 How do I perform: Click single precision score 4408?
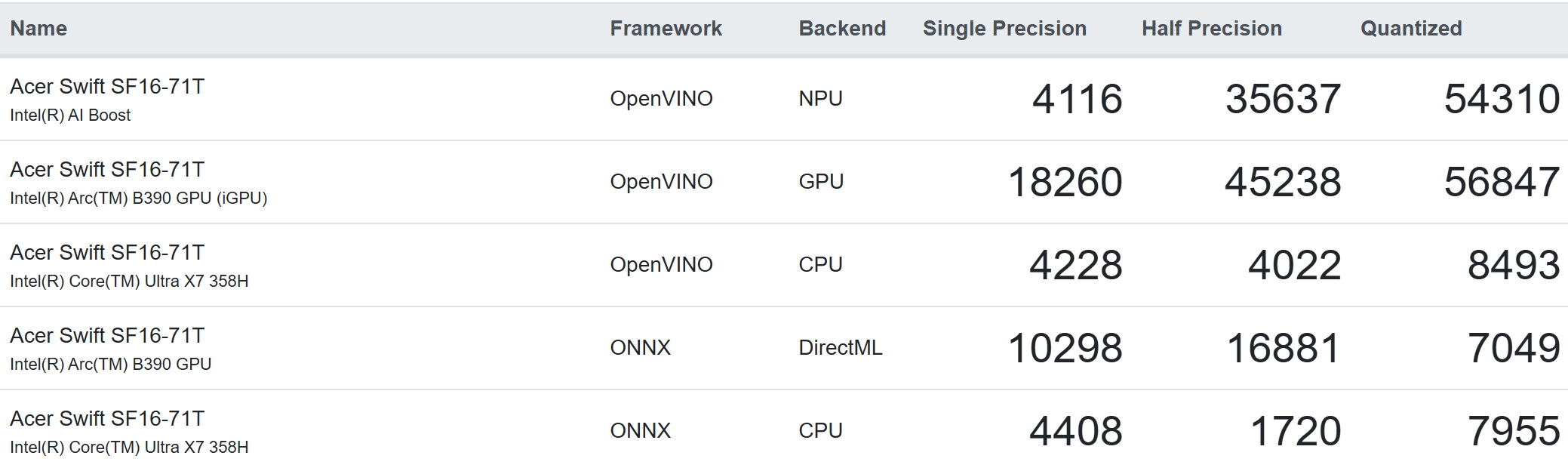[1075, 432]
